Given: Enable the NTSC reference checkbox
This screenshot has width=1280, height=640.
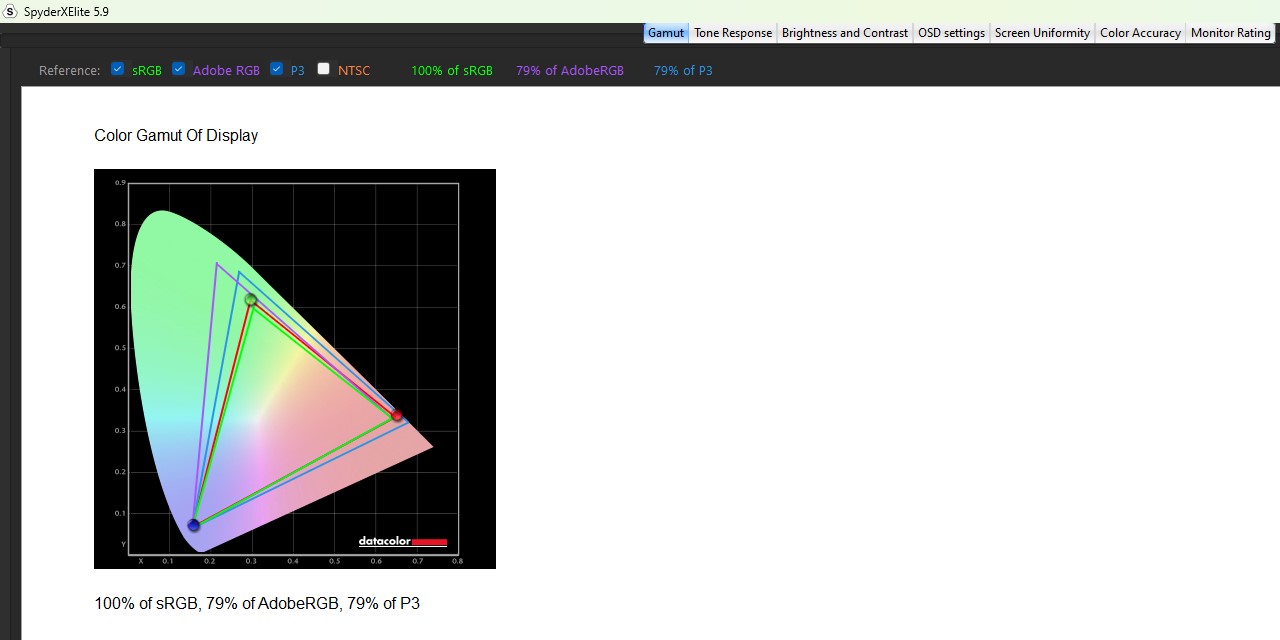Looking at the screenshot, I should click(324, 69).
